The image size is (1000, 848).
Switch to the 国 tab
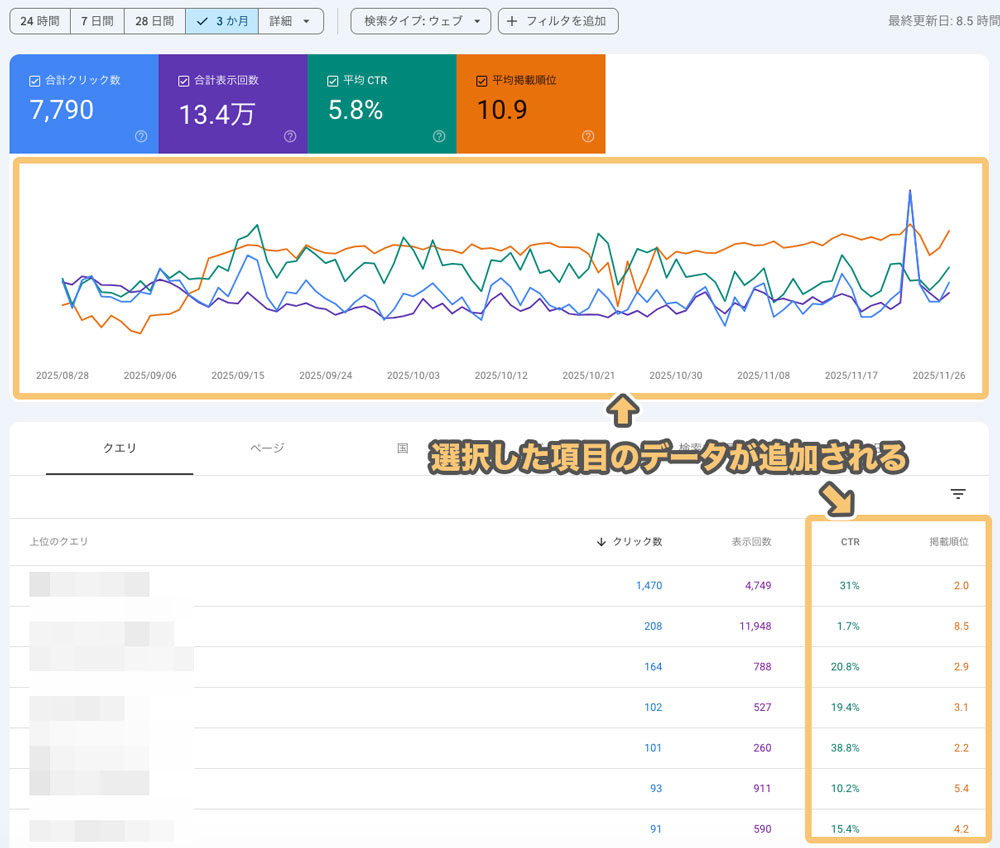[402, 448]
